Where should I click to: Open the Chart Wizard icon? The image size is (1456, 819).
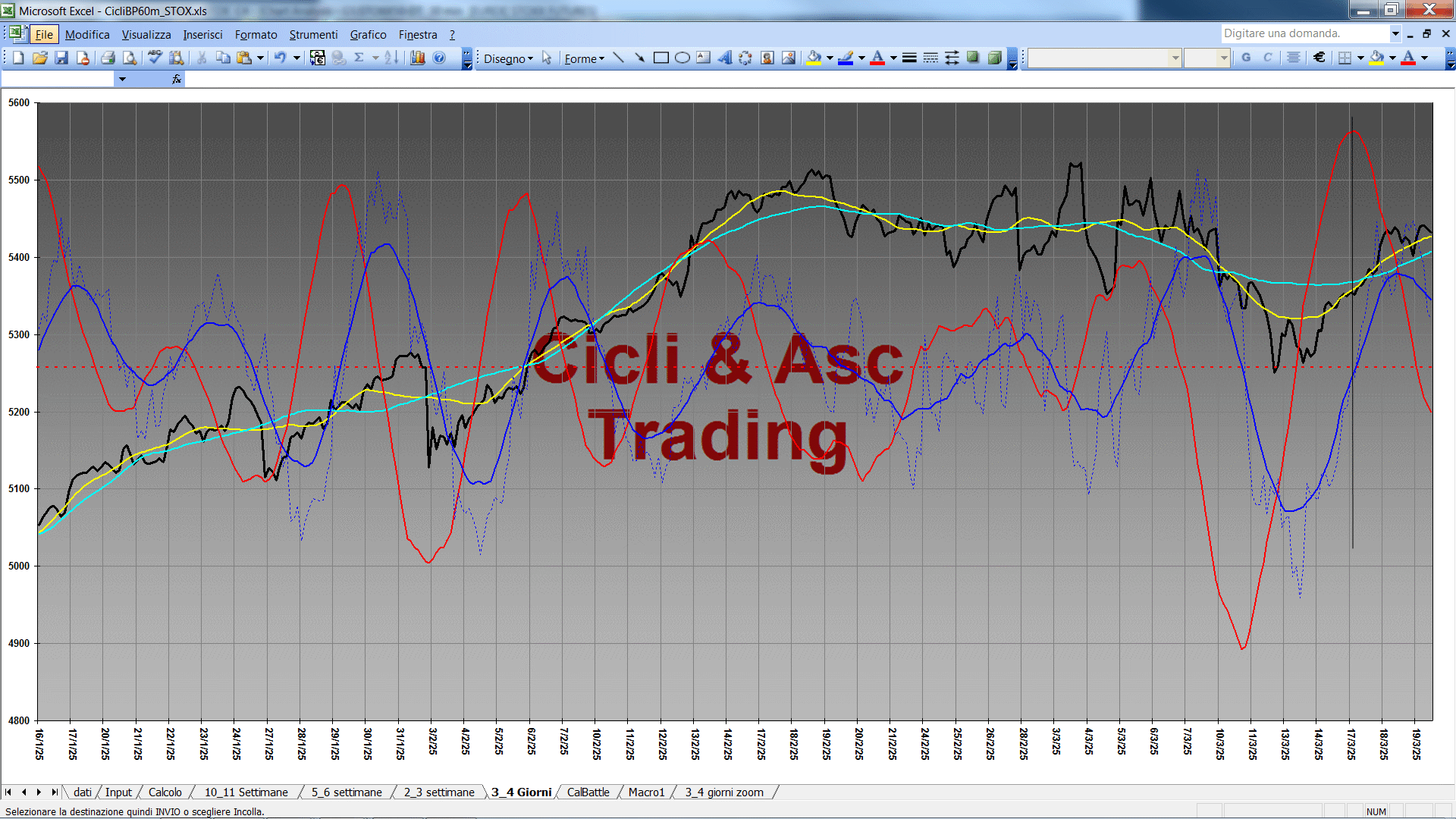(418, 58)
